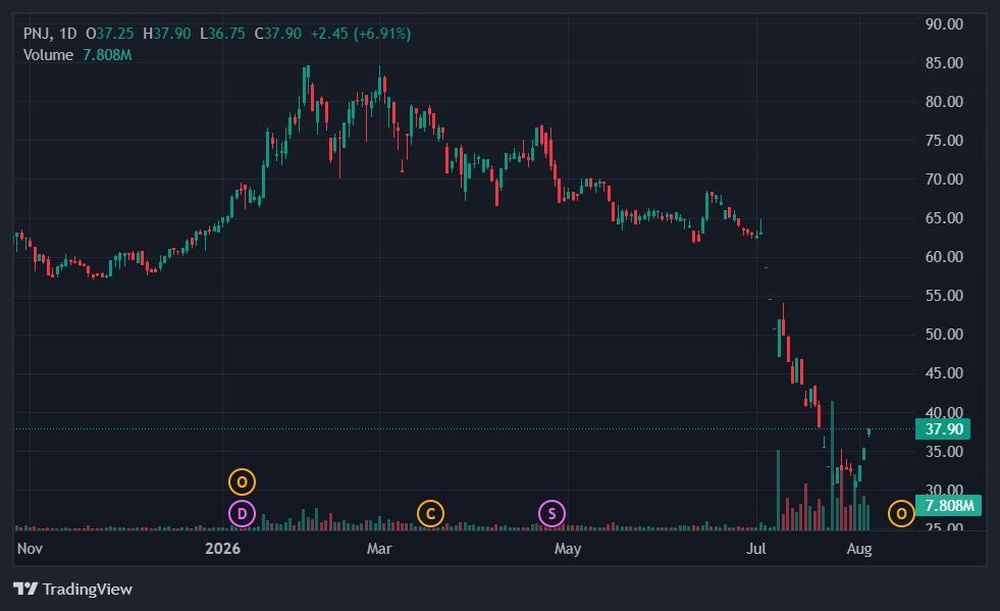
Task: Click the 75.00 price axis label
Action: pos(944,140)
